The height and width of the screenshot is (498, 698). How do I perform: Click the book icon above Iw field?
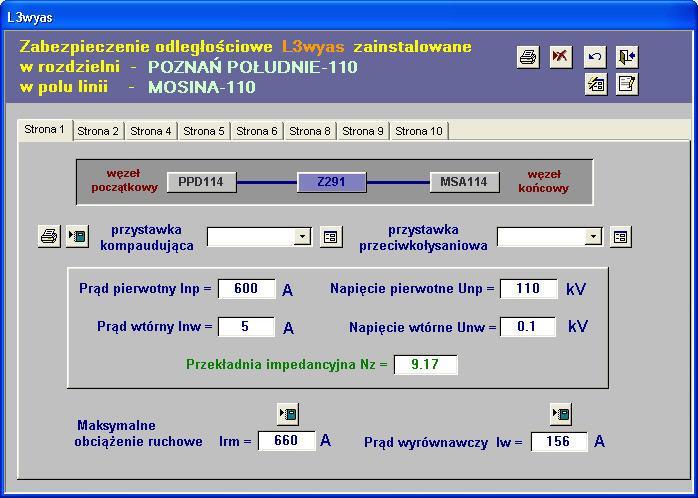pos(560,414)
